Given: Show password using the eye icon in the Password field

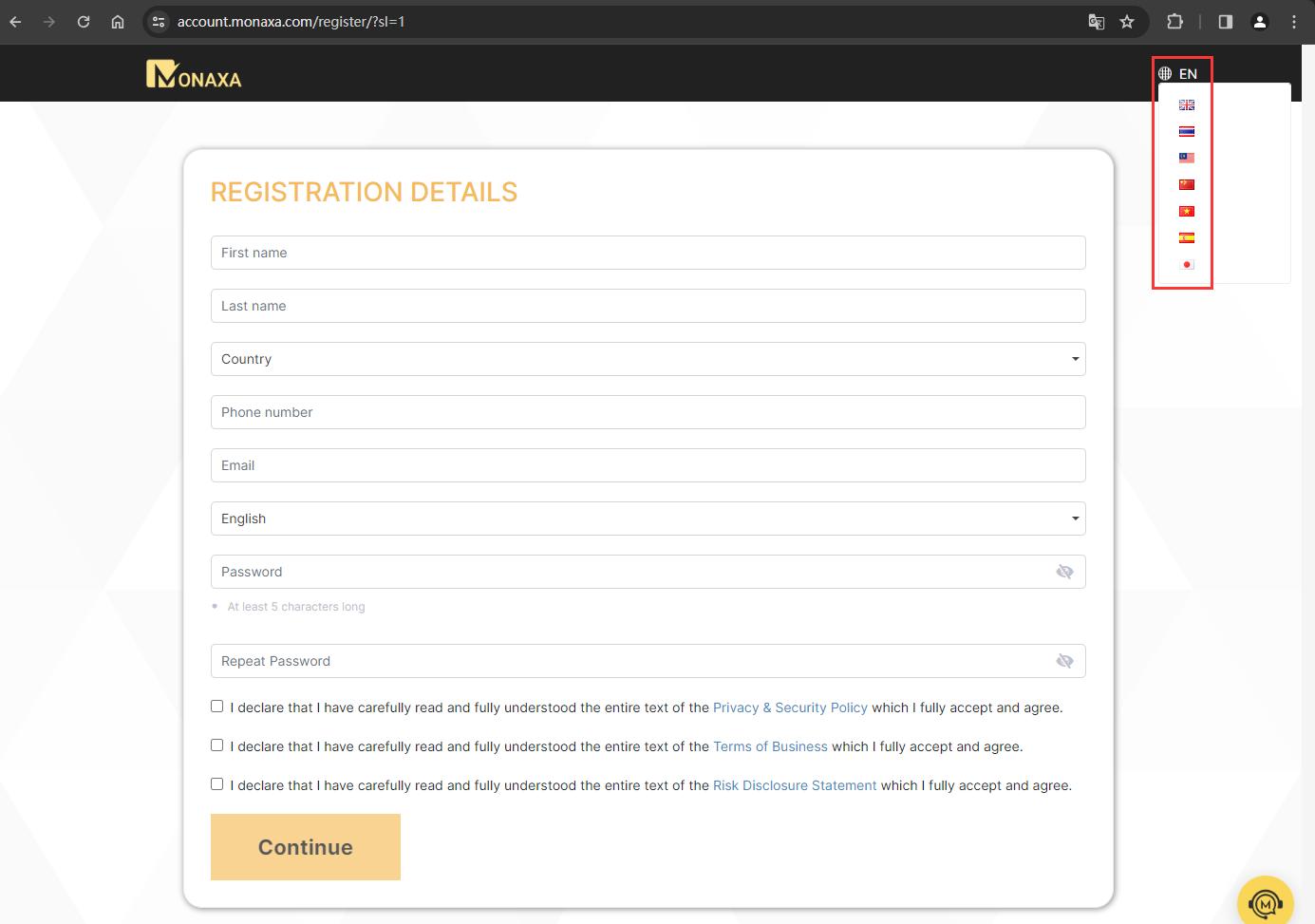Looking at the screenshot, I should [x=1064, y=572].
